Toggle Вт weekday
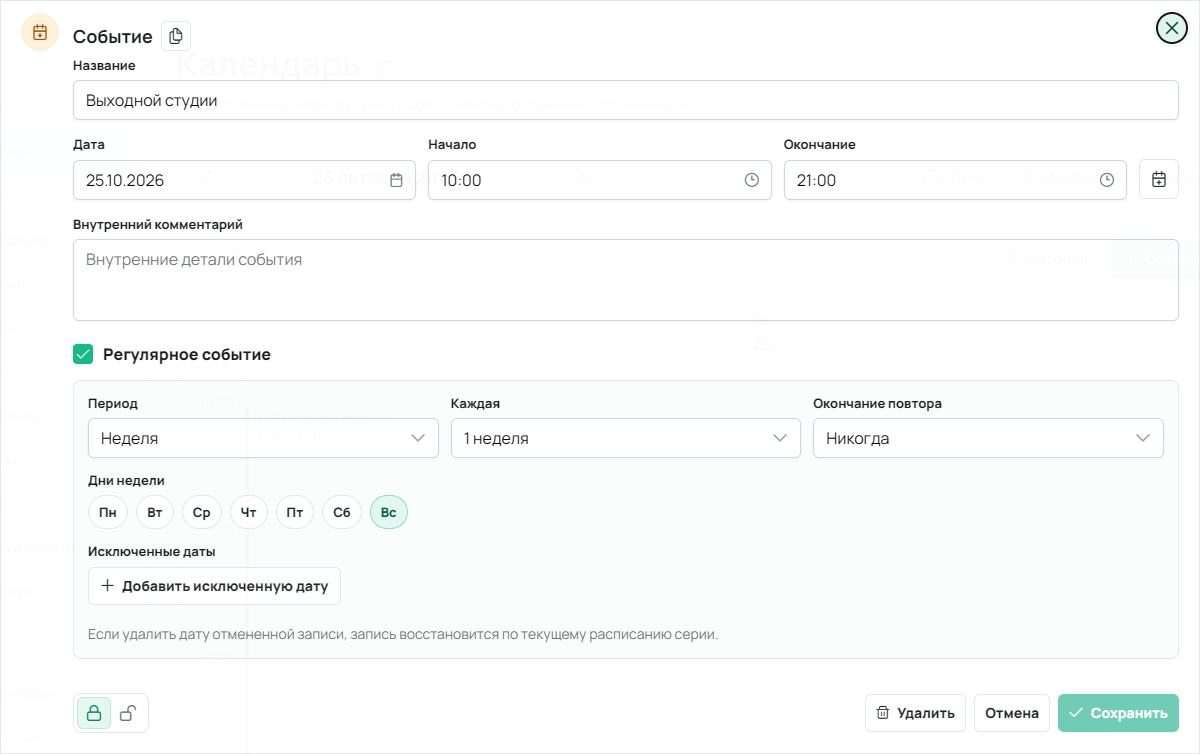 (x=155, y=513)
